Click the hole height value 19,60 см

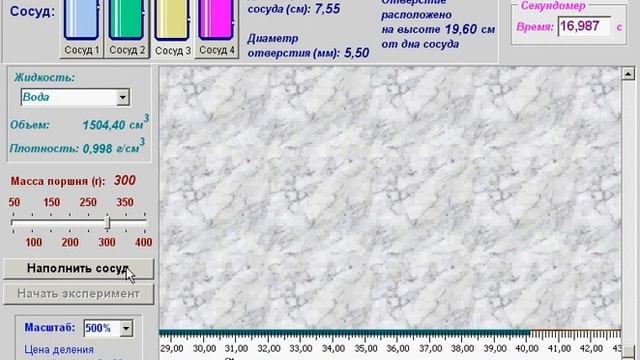tap(470, 29)
